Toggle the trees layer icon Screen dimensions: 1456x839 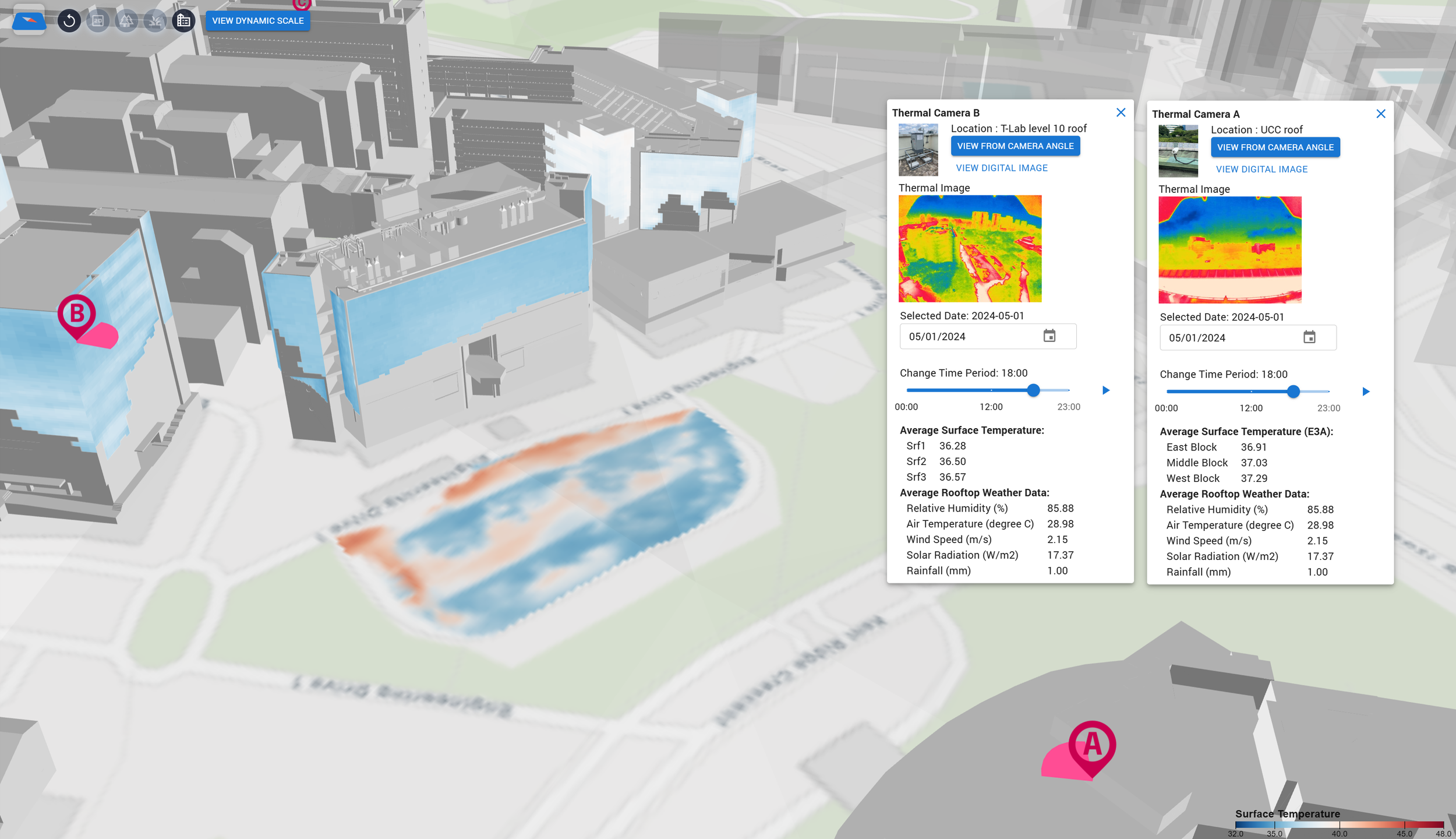(x=126, y=21)
